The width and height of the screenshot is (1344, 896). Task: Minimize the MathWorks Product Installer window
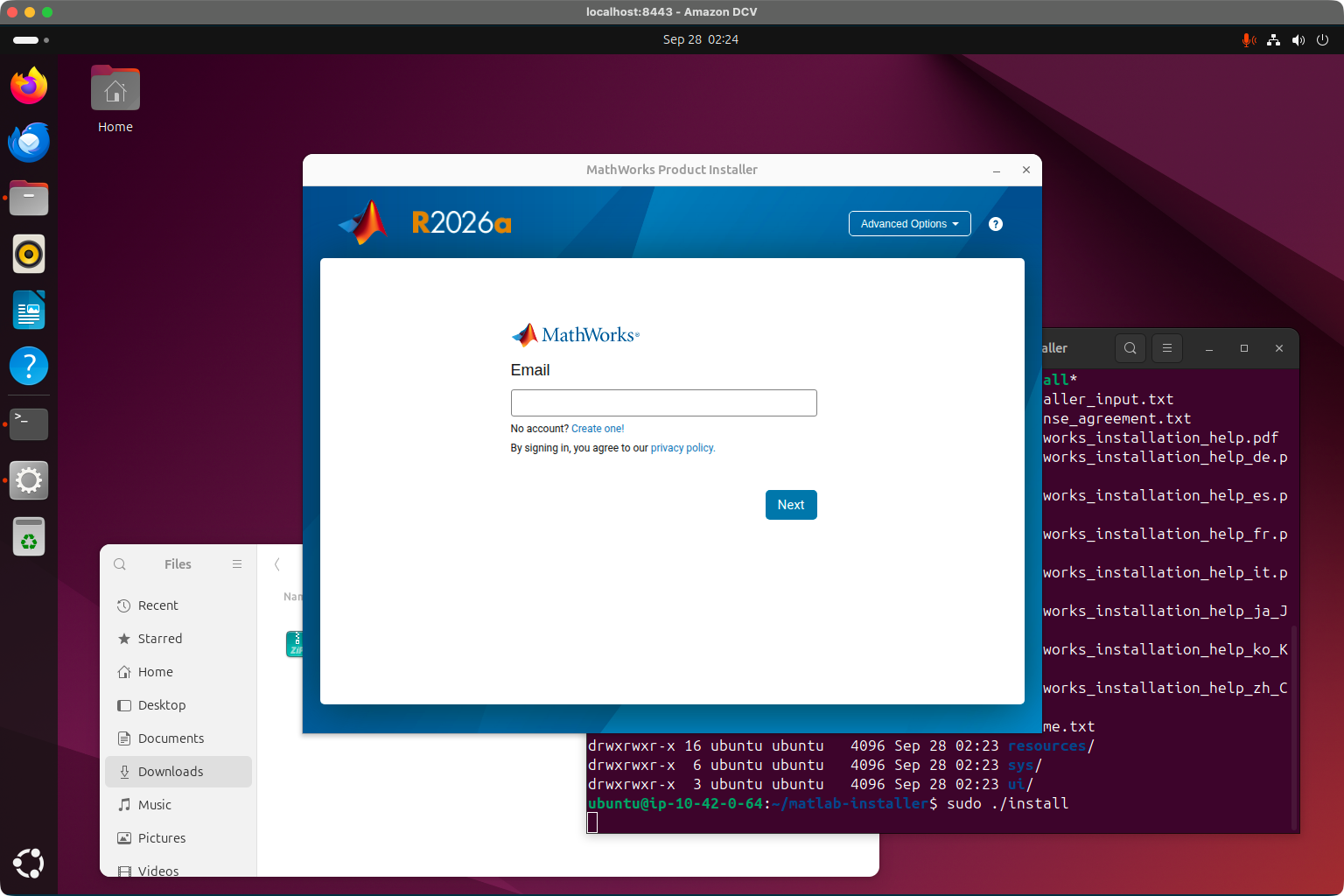coord(997,171)
